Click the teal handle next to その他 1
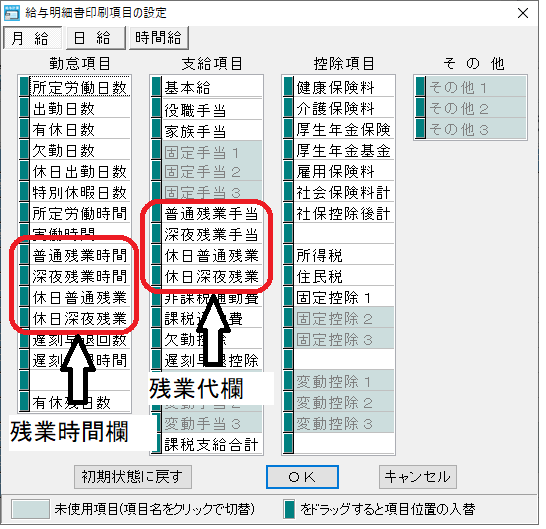This screenshot has width=546, height=529. tap(421, 86)
